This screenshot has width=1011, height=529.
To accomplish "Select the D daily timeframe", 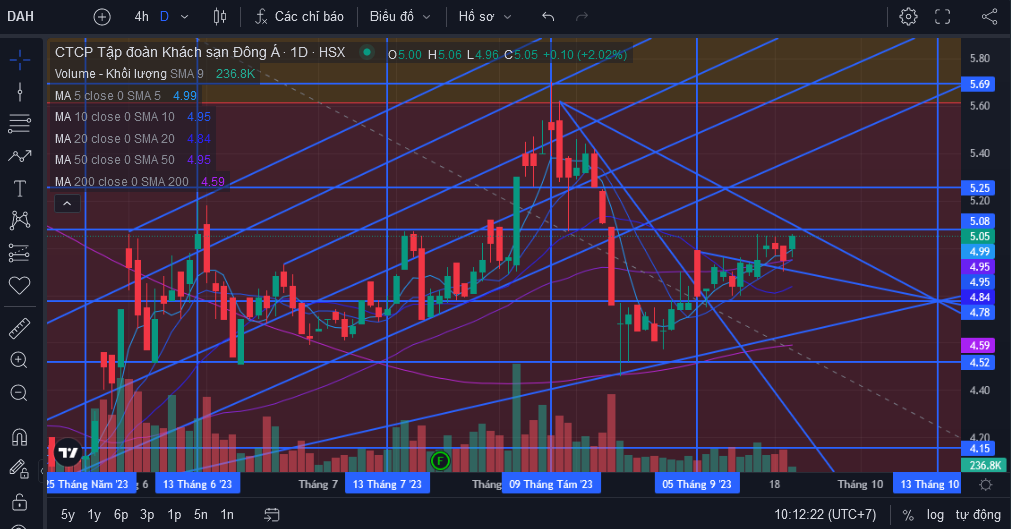I will coord(164,17).
